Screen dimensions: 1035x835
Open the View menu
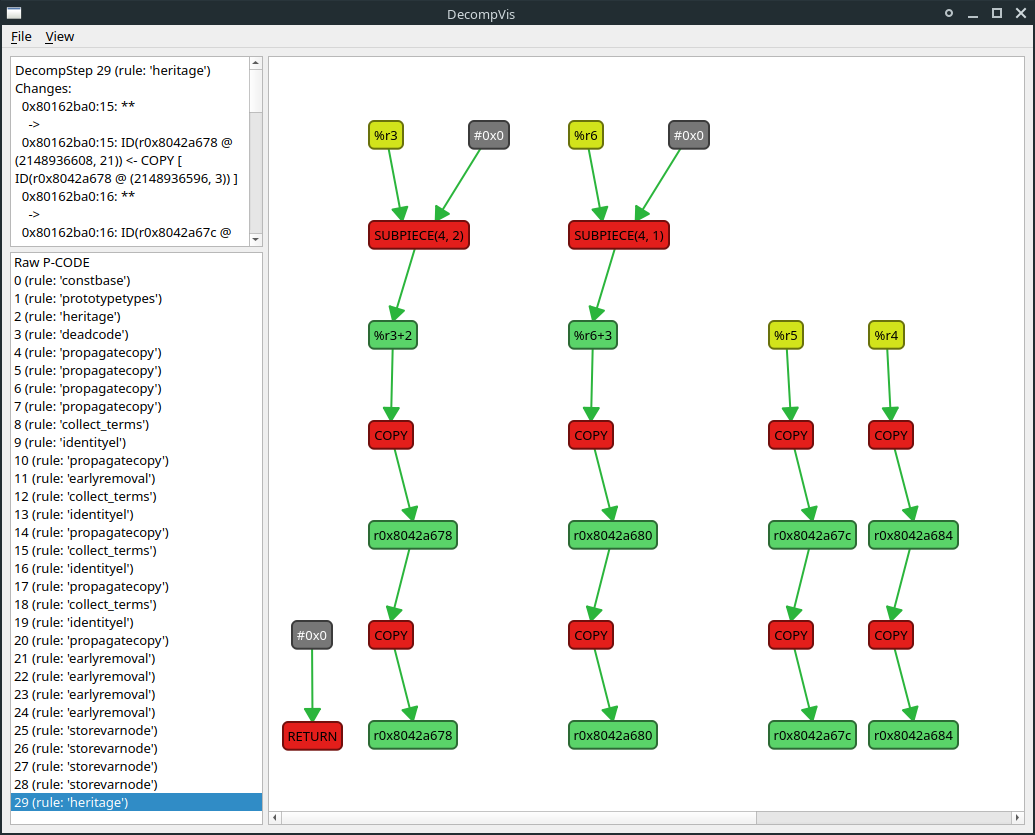pos(59,36)
